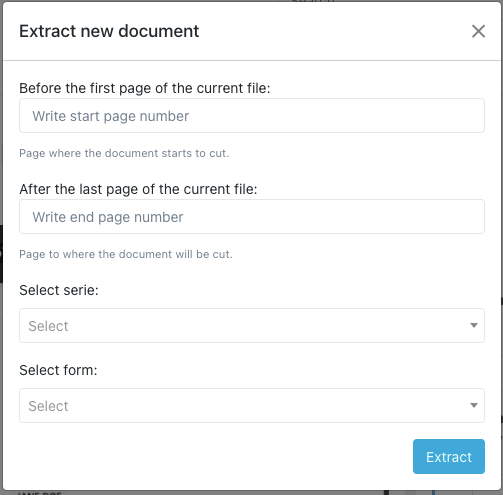Click the 'Before the first page' label

coord(145,88)
